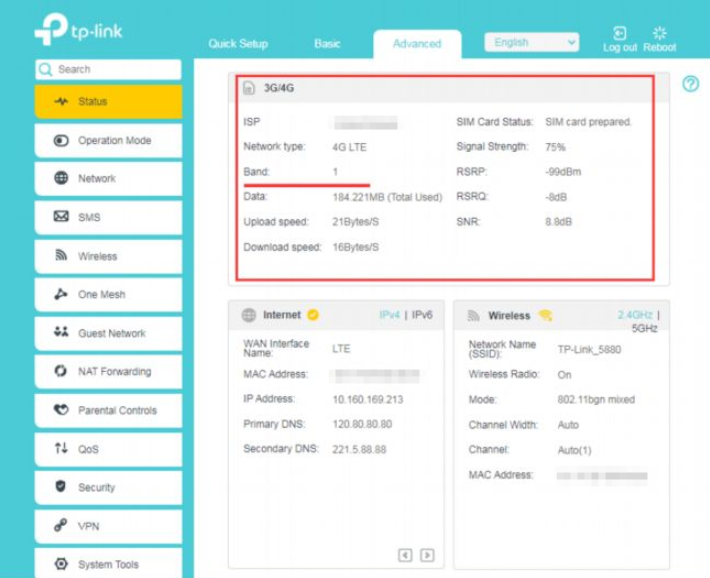Open the Wireless menu item
This screenshot has width=710, height=578.
pyautogui.click(x=108, y=256)
